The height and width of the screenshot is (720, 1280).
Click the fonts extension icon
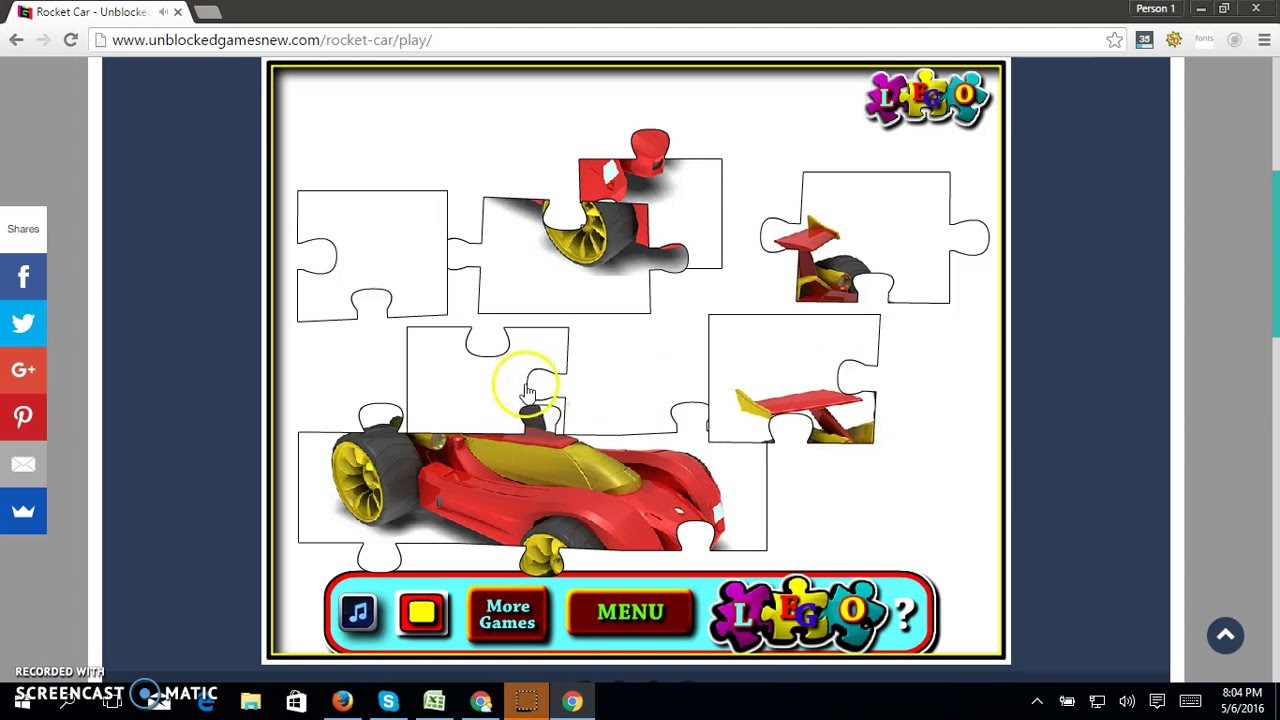(1204, 39)
